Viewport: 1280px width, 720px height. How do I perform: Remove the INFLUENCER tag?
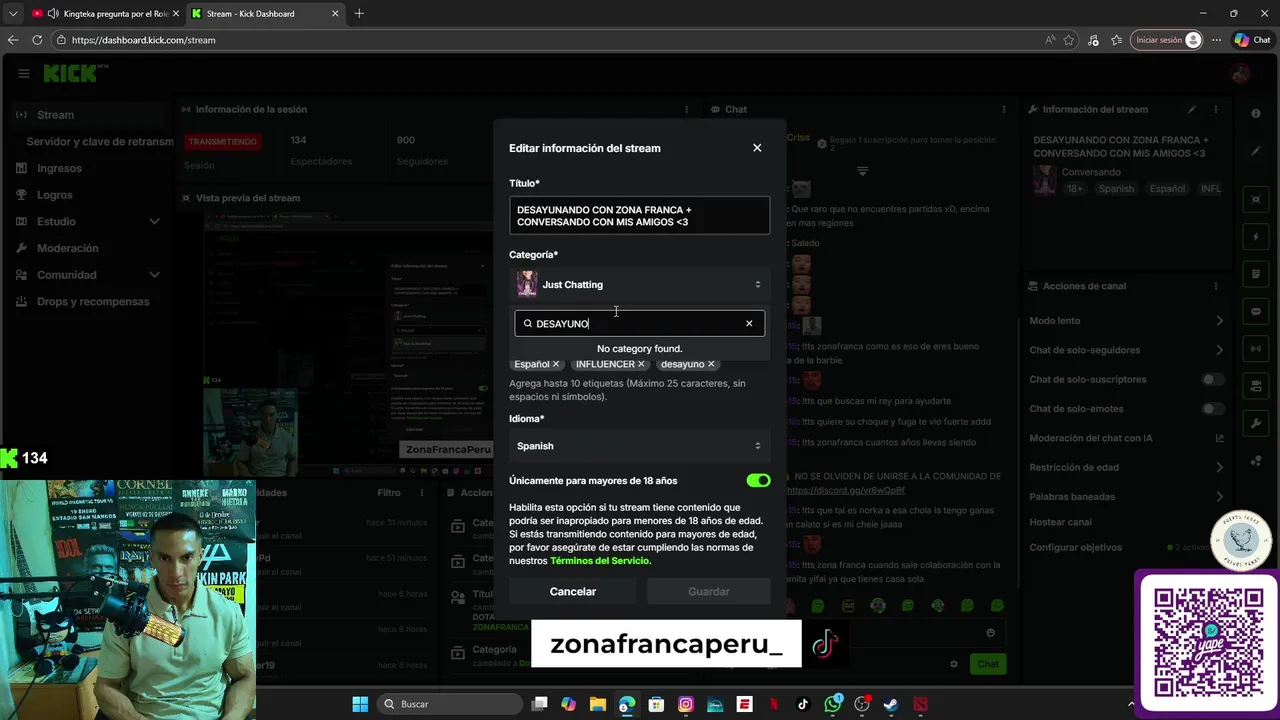tap(641, 364)
